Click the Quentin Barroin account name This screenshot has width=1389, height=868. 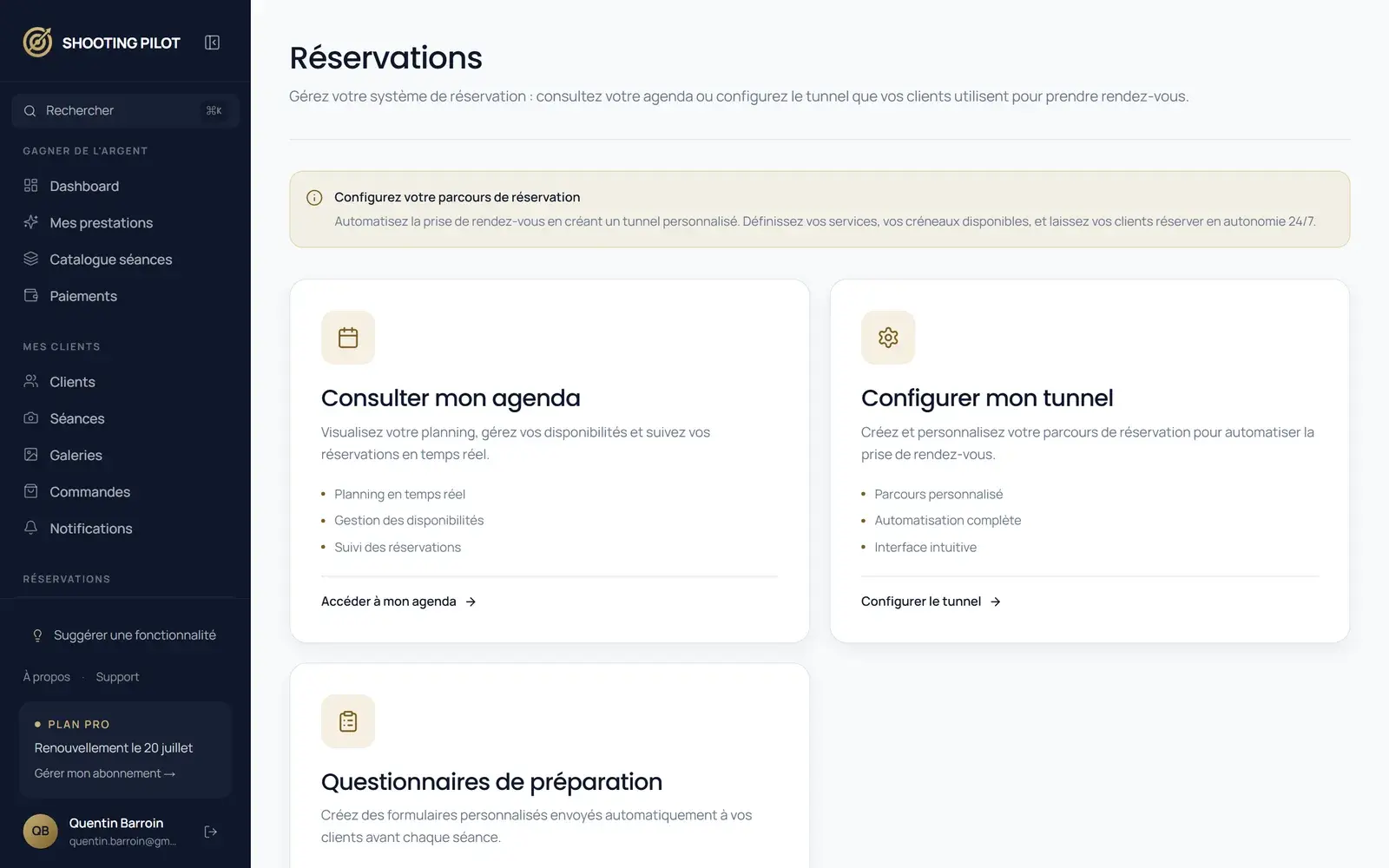tap(116, 823)
